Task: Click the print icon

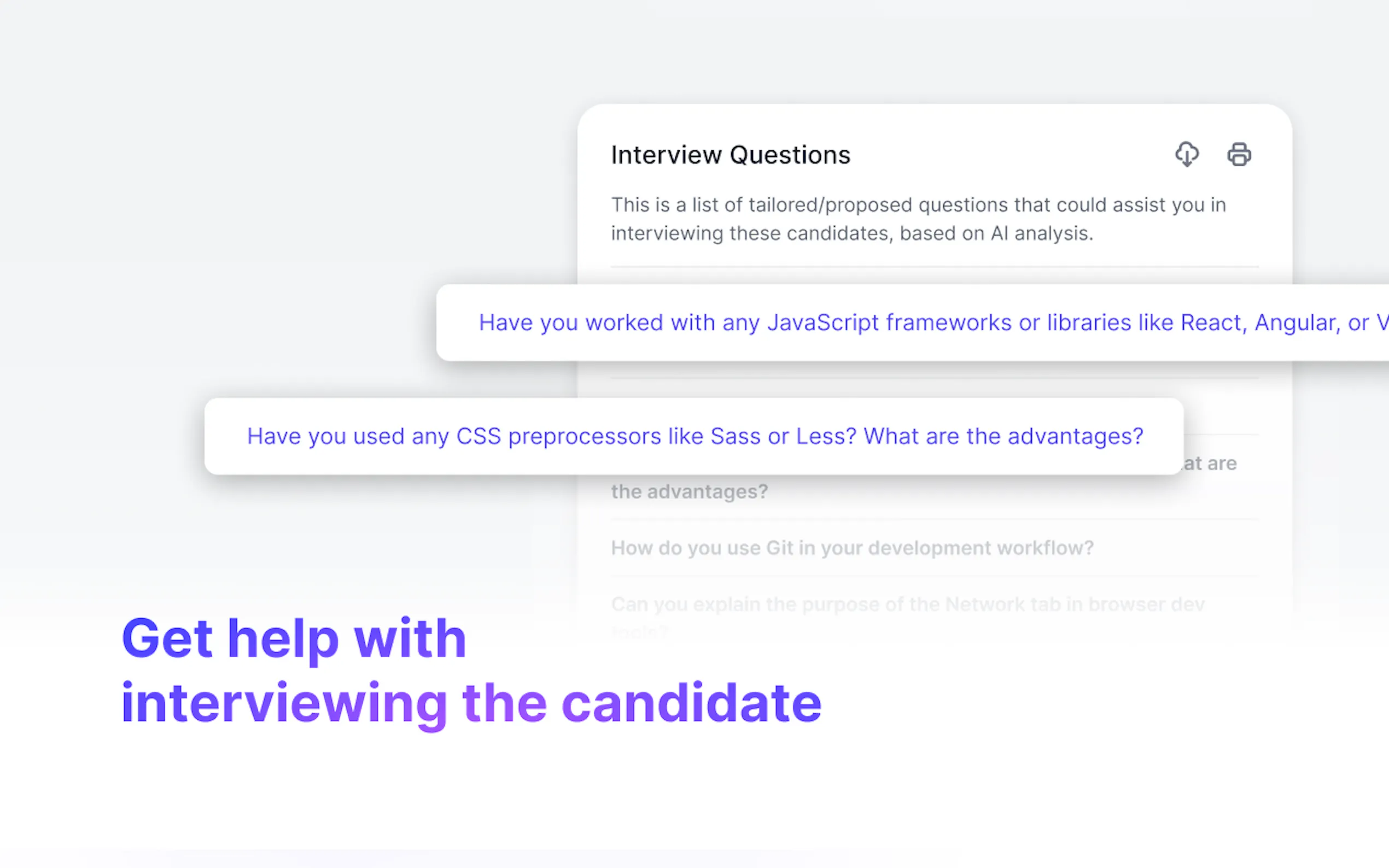Action: point(1239,155)
